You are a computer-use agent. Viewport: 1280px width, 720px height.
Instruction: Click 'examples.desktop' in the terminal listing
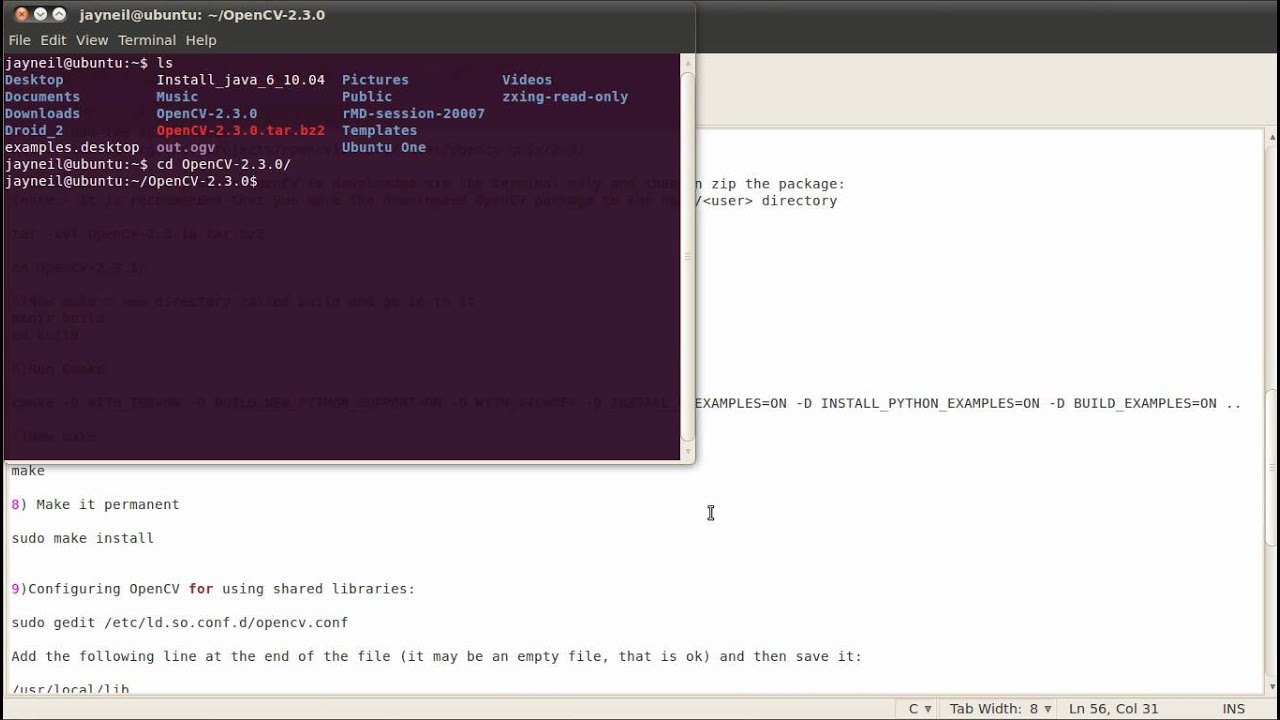(72, 148)
